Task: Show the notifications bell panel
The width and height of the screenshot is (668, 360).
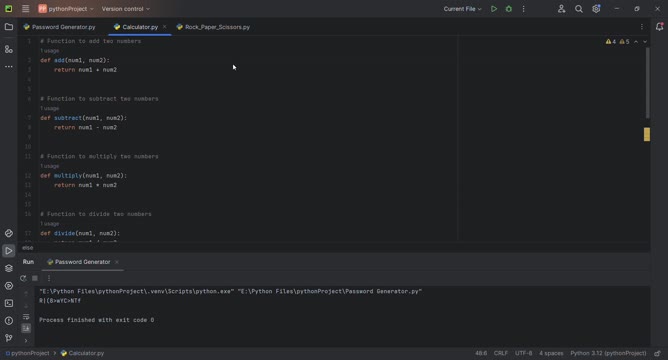Action: pos(659,27)
